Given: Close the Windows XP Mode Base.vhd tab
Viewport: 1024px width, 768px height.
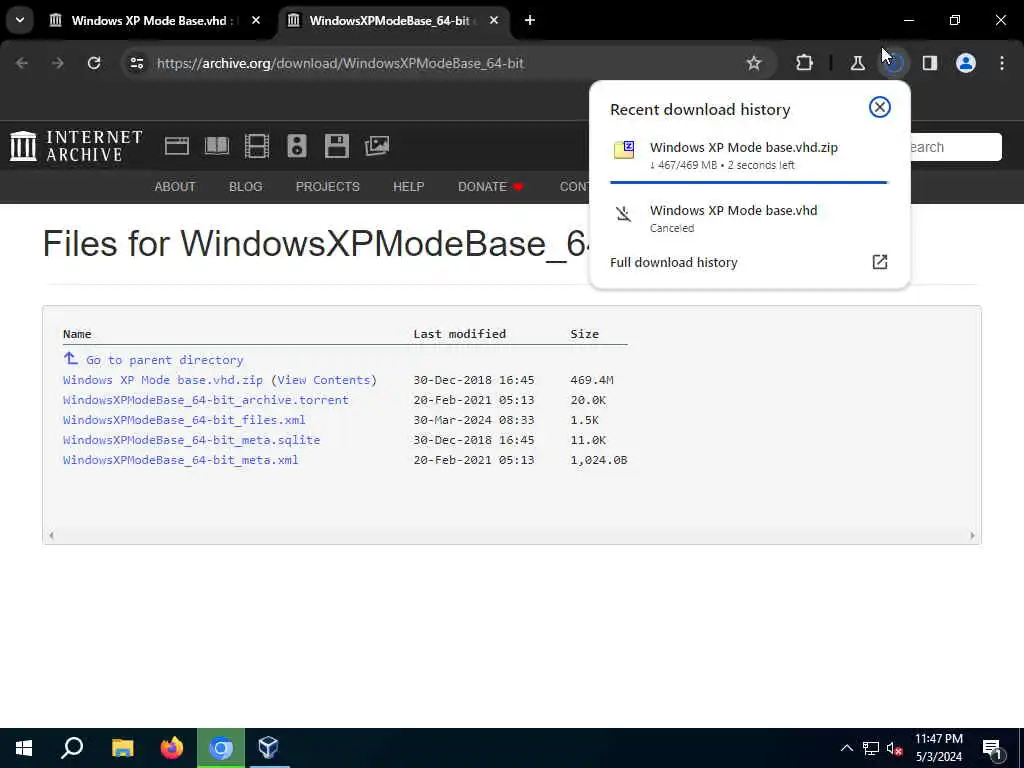Looking at the screenshot, I should [x=256, y=20].
